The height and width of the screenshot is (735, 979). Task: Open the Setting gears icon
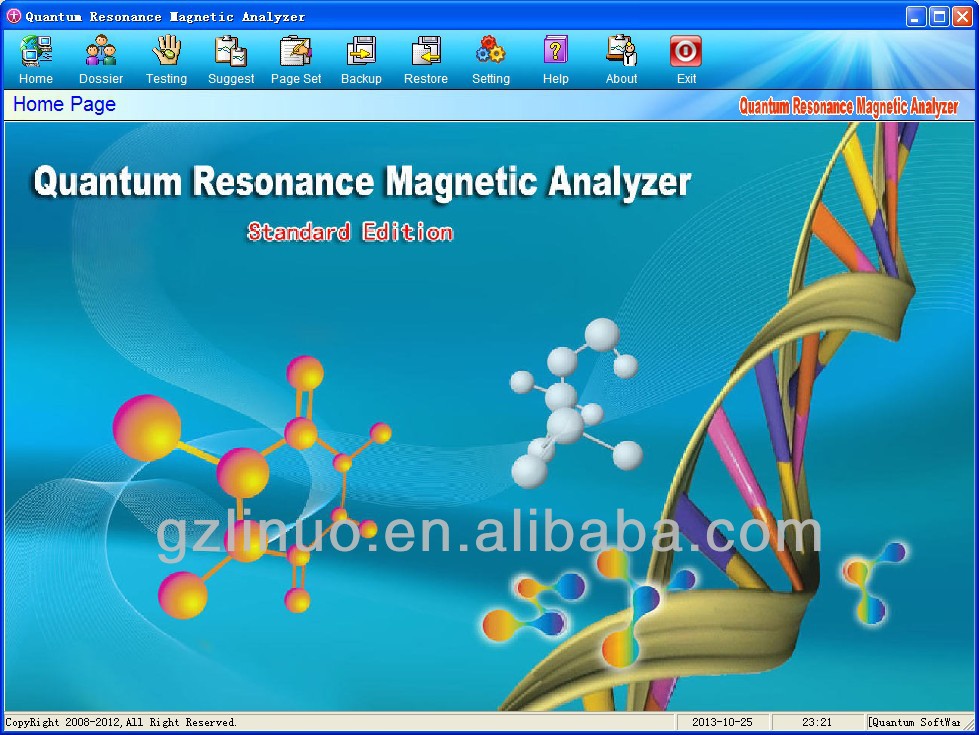coord(491,51)
